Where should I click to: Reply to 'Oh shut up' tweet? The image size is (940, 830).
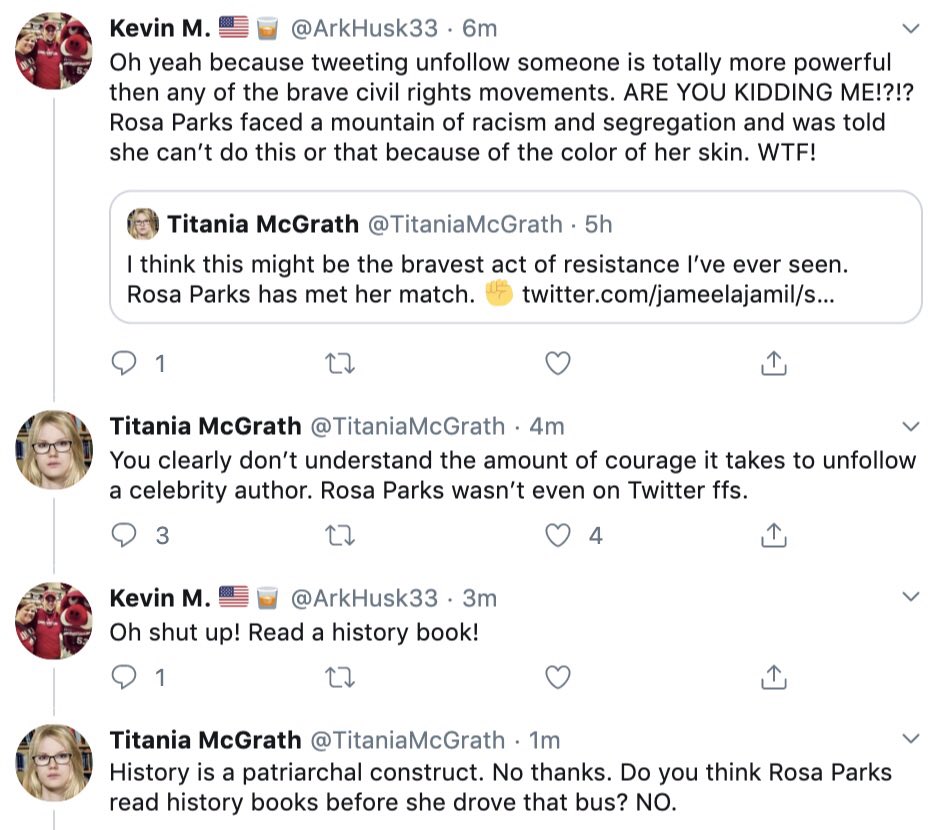click(124, 677)
